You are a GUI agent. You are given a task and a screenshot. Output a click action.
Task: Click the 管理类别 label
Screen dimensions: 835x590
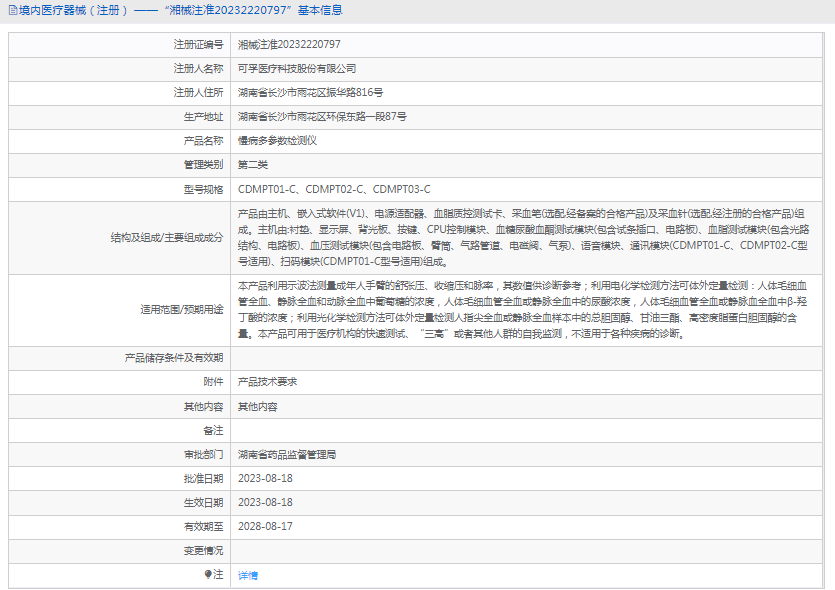pos(203,165)
